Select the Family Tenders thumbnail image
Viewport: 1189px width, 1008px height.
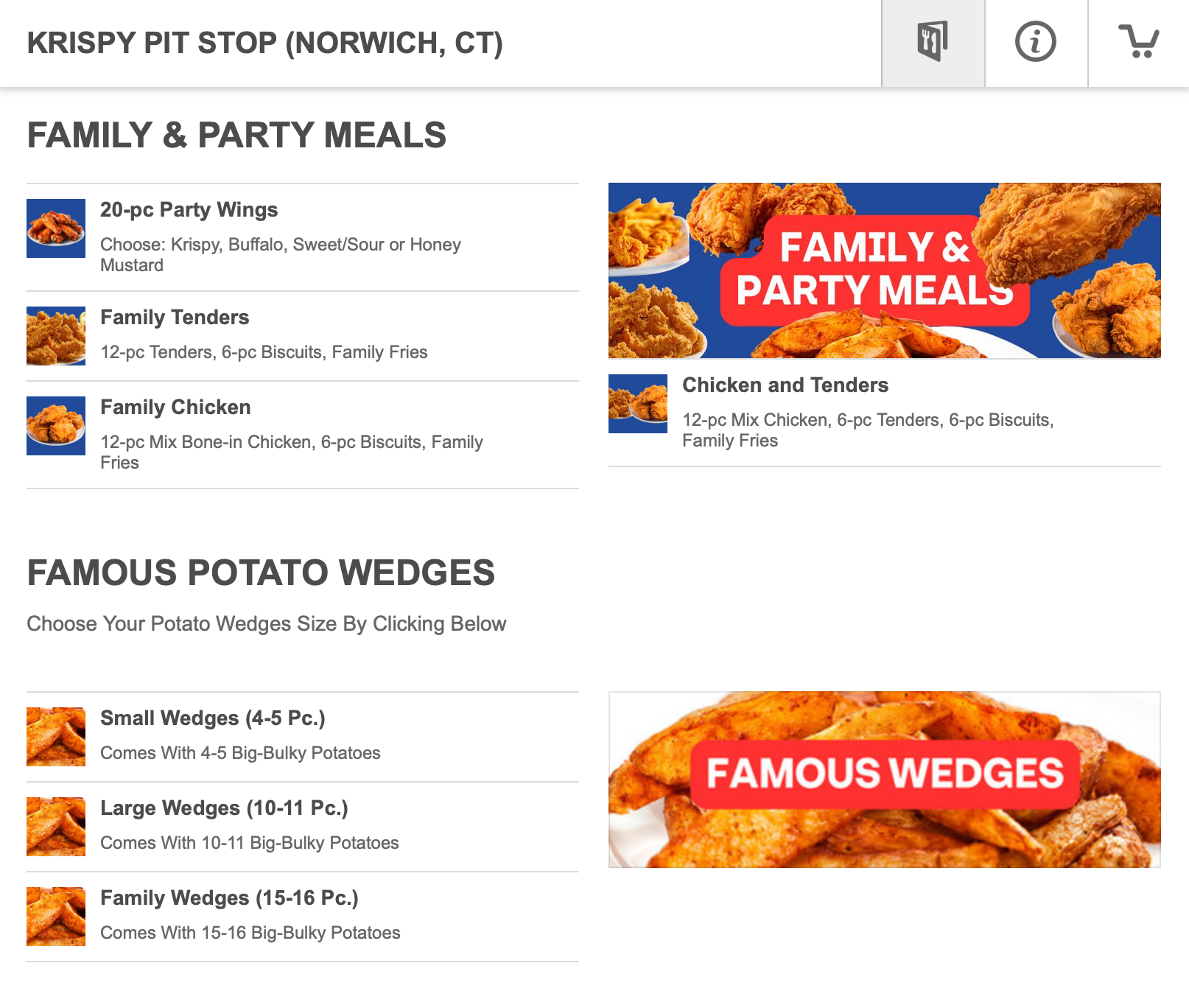[x=56, y=336]
